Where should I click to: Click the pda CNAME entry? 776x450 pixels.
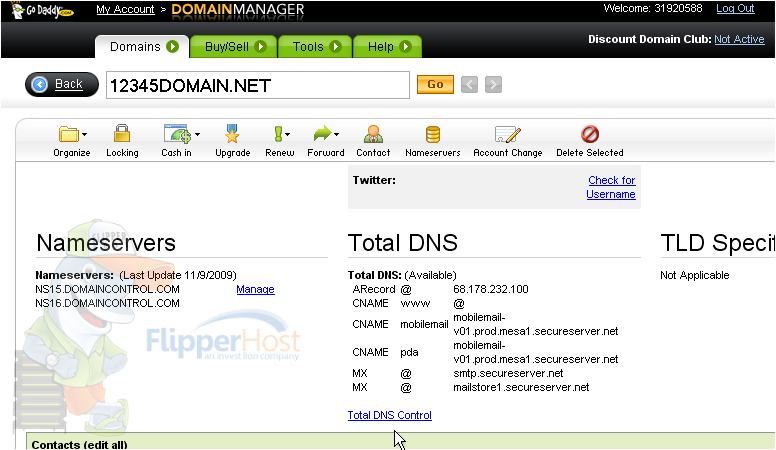coord(409,352)
